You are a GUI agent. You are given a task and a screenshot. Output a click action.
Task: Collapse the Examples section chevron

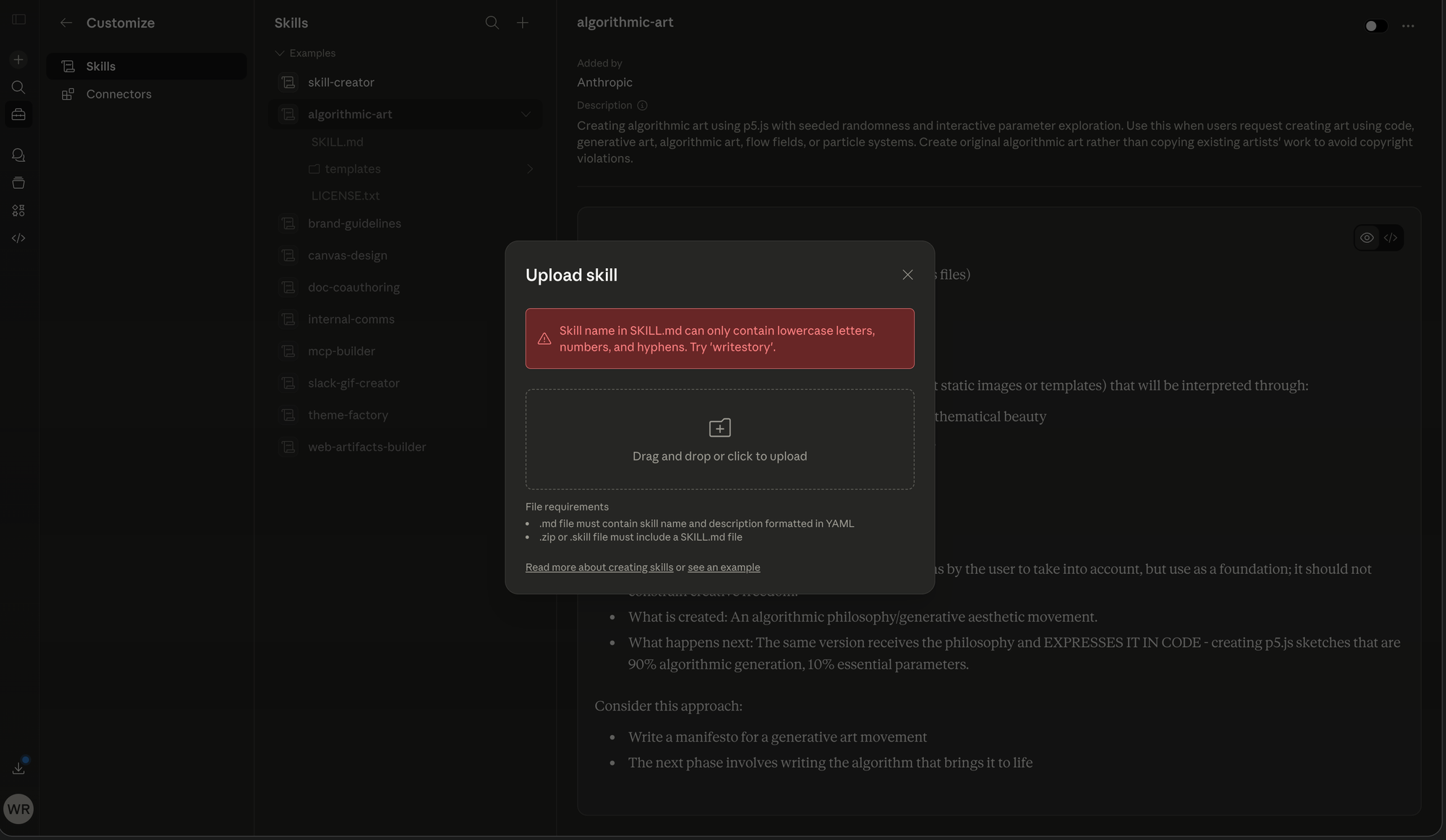pyautogui.click(x=280, y=53)
